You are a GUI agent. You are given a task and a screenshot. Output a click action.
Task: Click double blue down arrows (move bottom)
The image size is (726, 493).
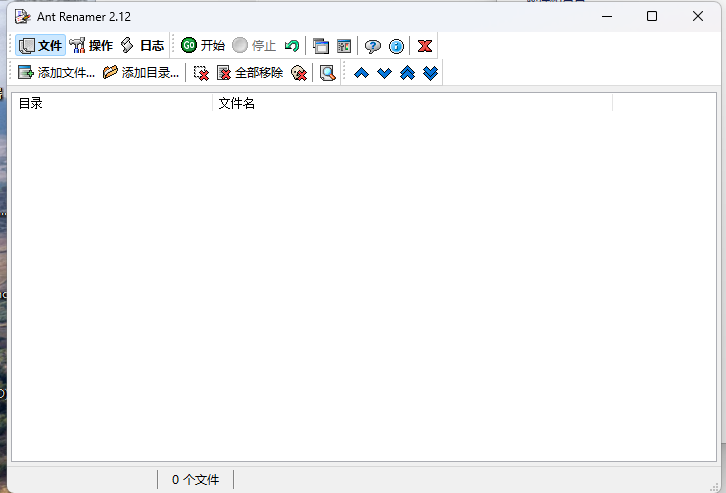[x=431, y=73]
